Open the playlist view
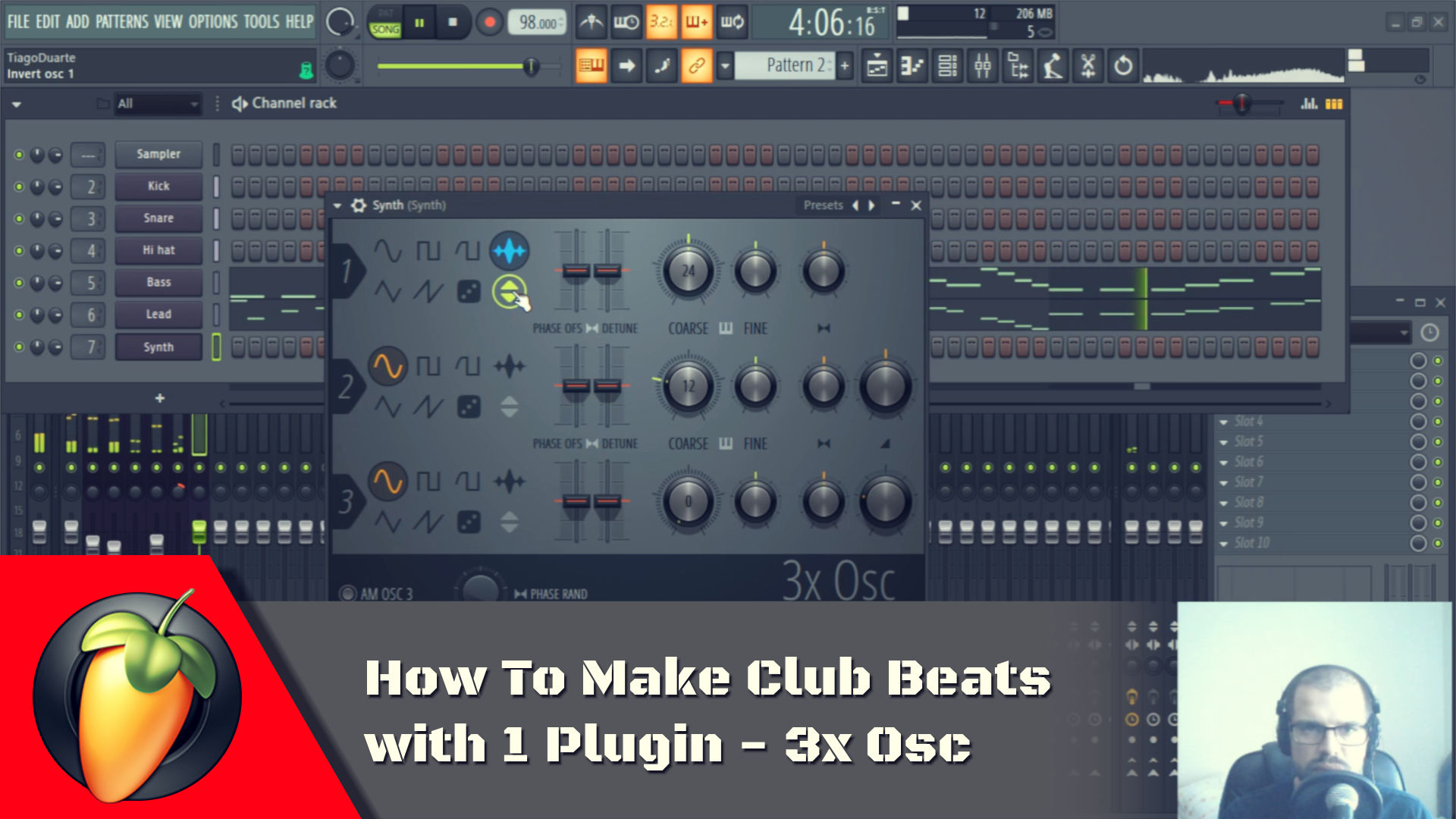 point(877,66)
